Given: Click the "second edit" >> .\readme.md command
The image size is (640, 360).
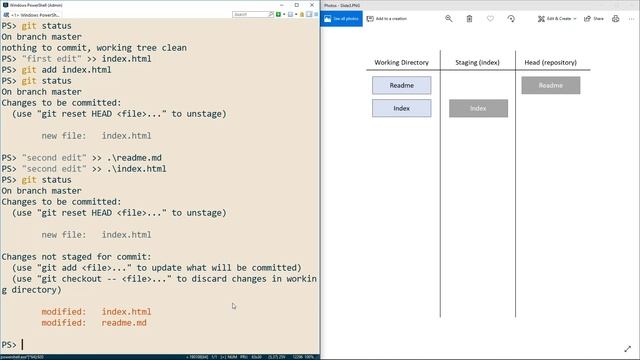Looking at the screenshot, I should 82,158.
